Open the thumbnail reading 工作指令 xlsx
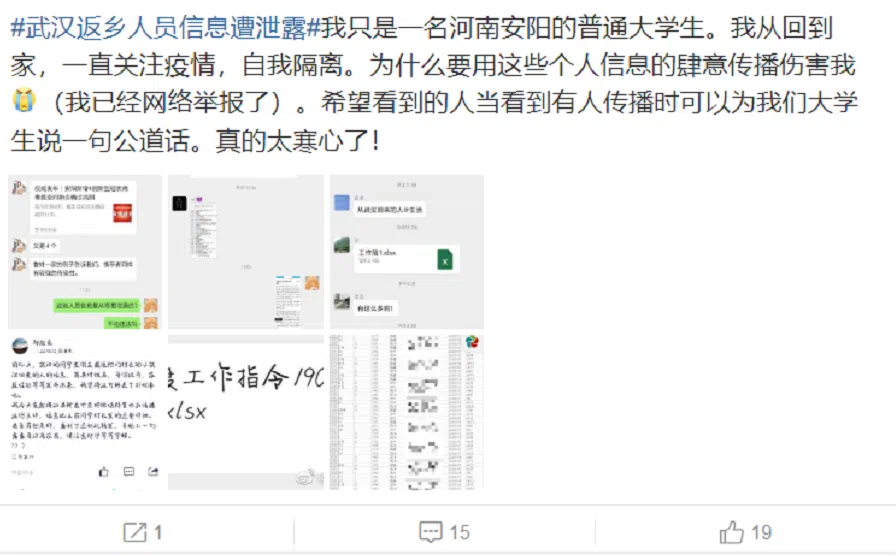This screenshot has height=556, width=896. [246, 413]
